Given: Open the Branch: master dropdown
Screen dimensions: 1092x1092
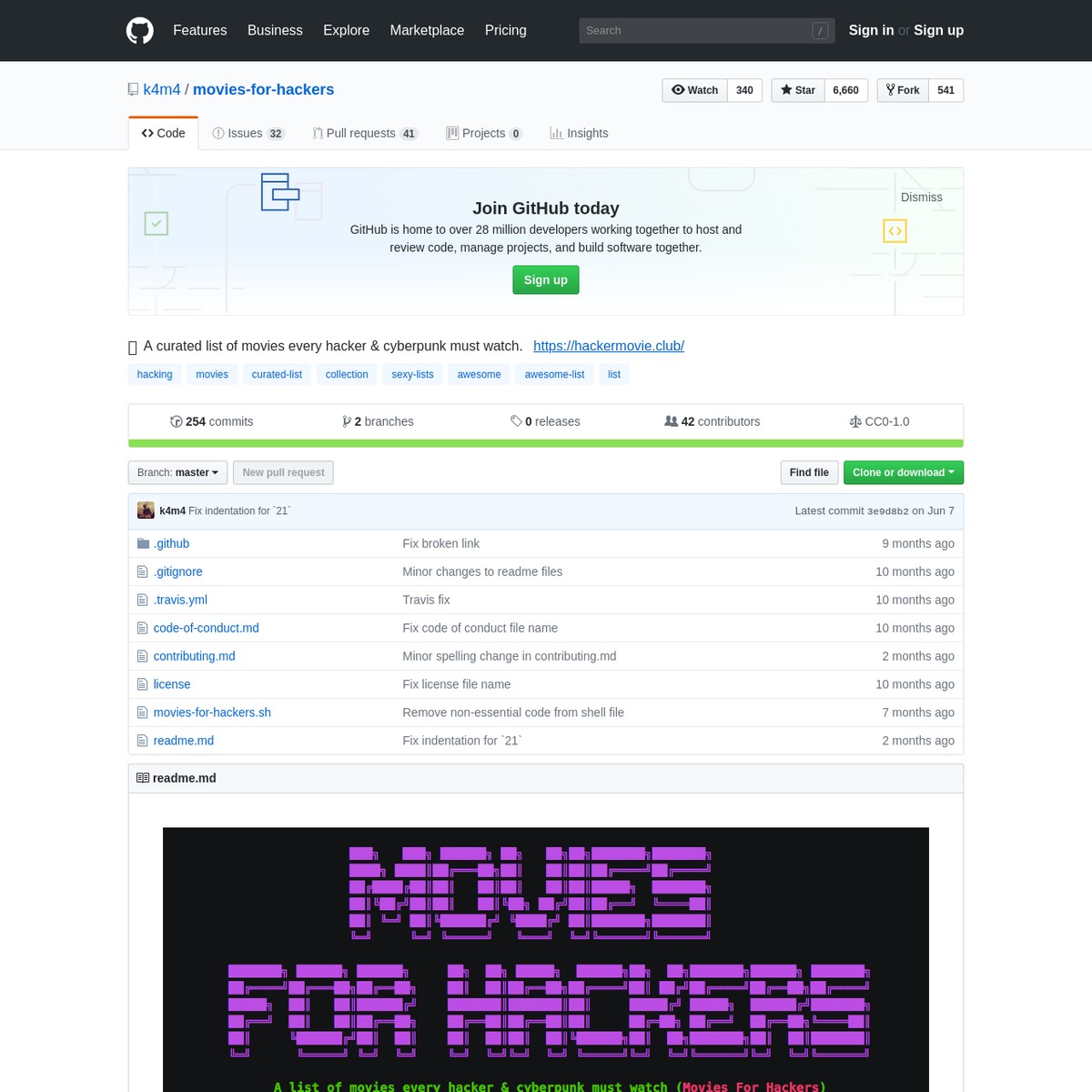Looking at the screenshot, I should (x=177, y=472).
